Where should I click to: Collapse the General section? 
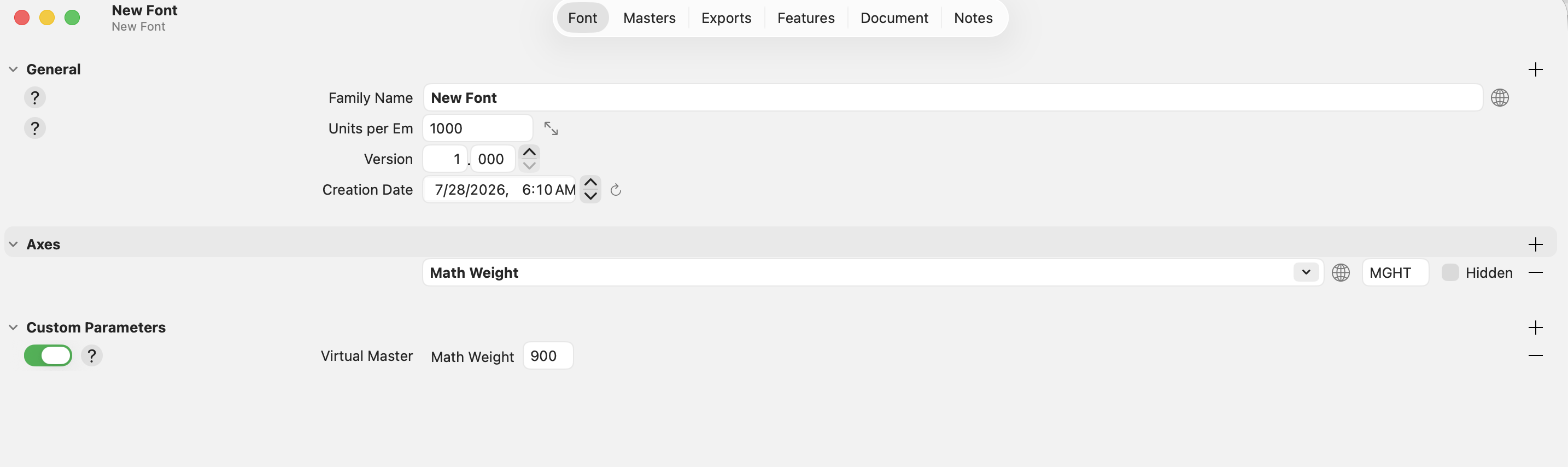13,69
